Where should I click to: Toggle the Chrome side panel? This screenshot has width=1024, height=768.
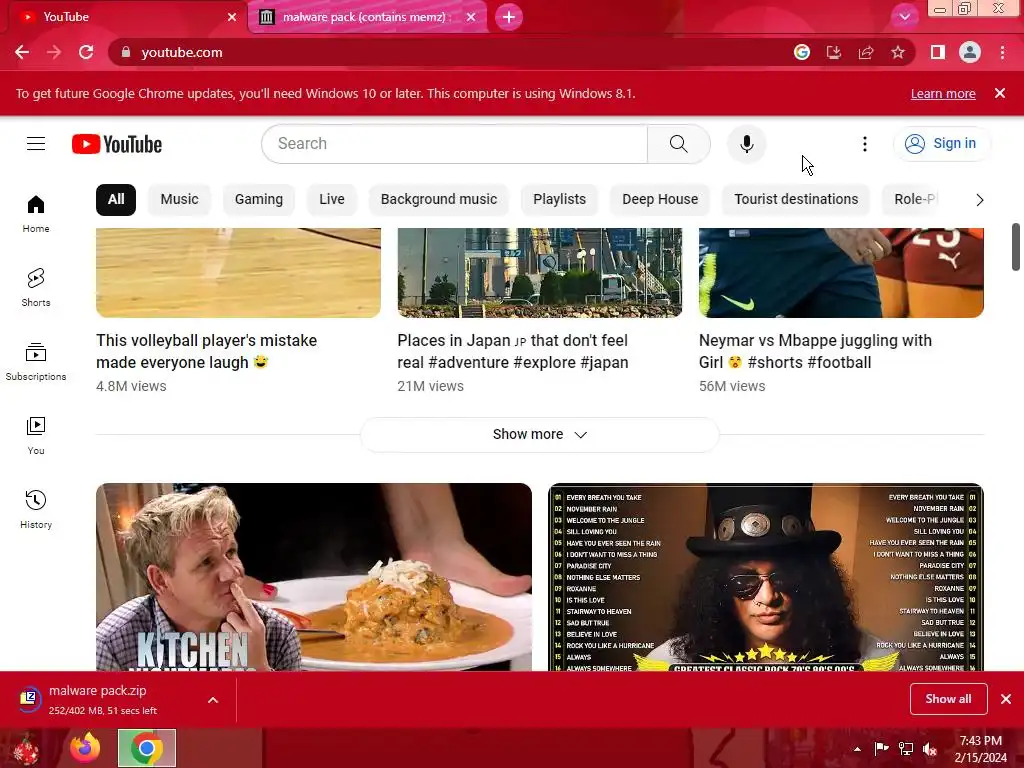point(938,52)
